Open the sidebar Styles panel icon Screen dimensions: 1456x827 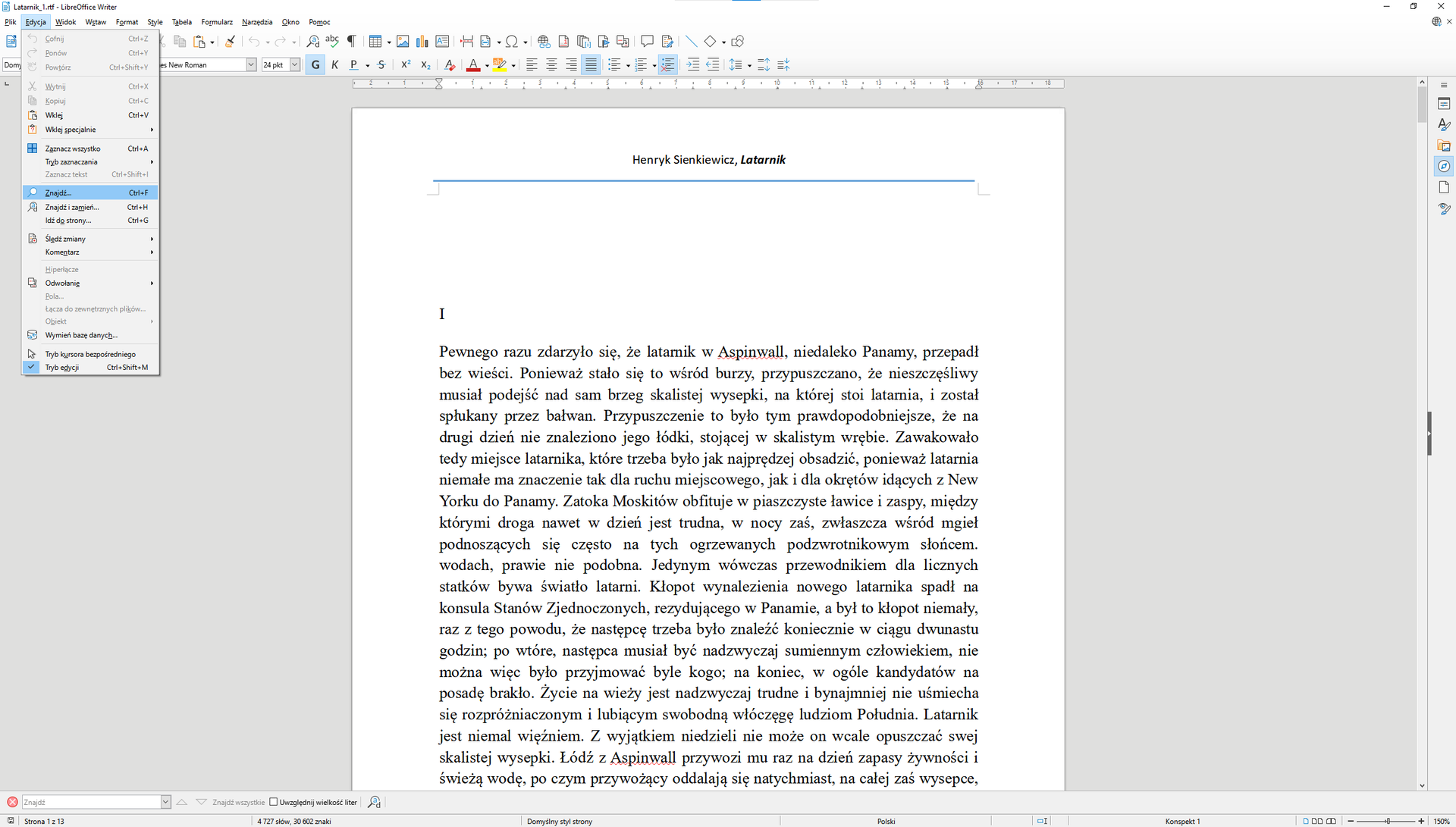pyautogui.click(x=1444, y=124)
